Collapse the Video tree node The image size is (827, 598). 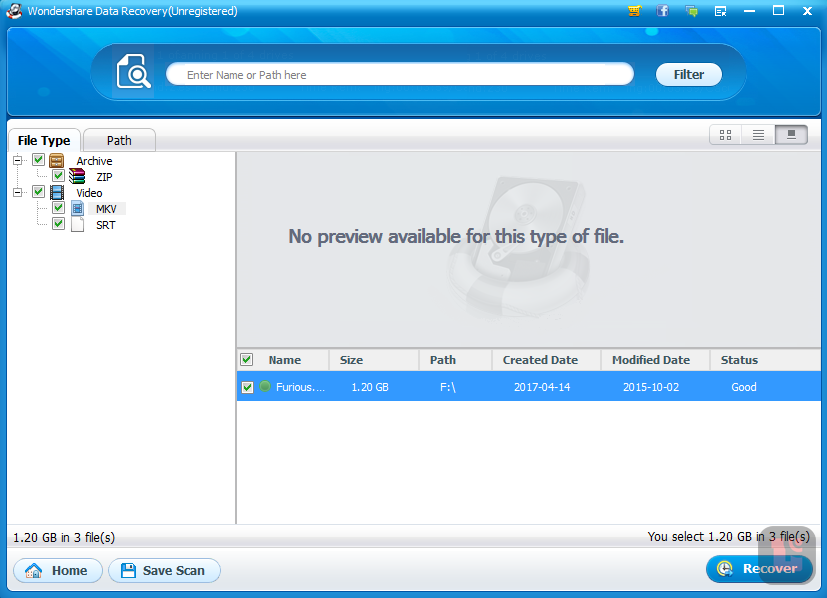pyautogui.click(x=17, y=192)
